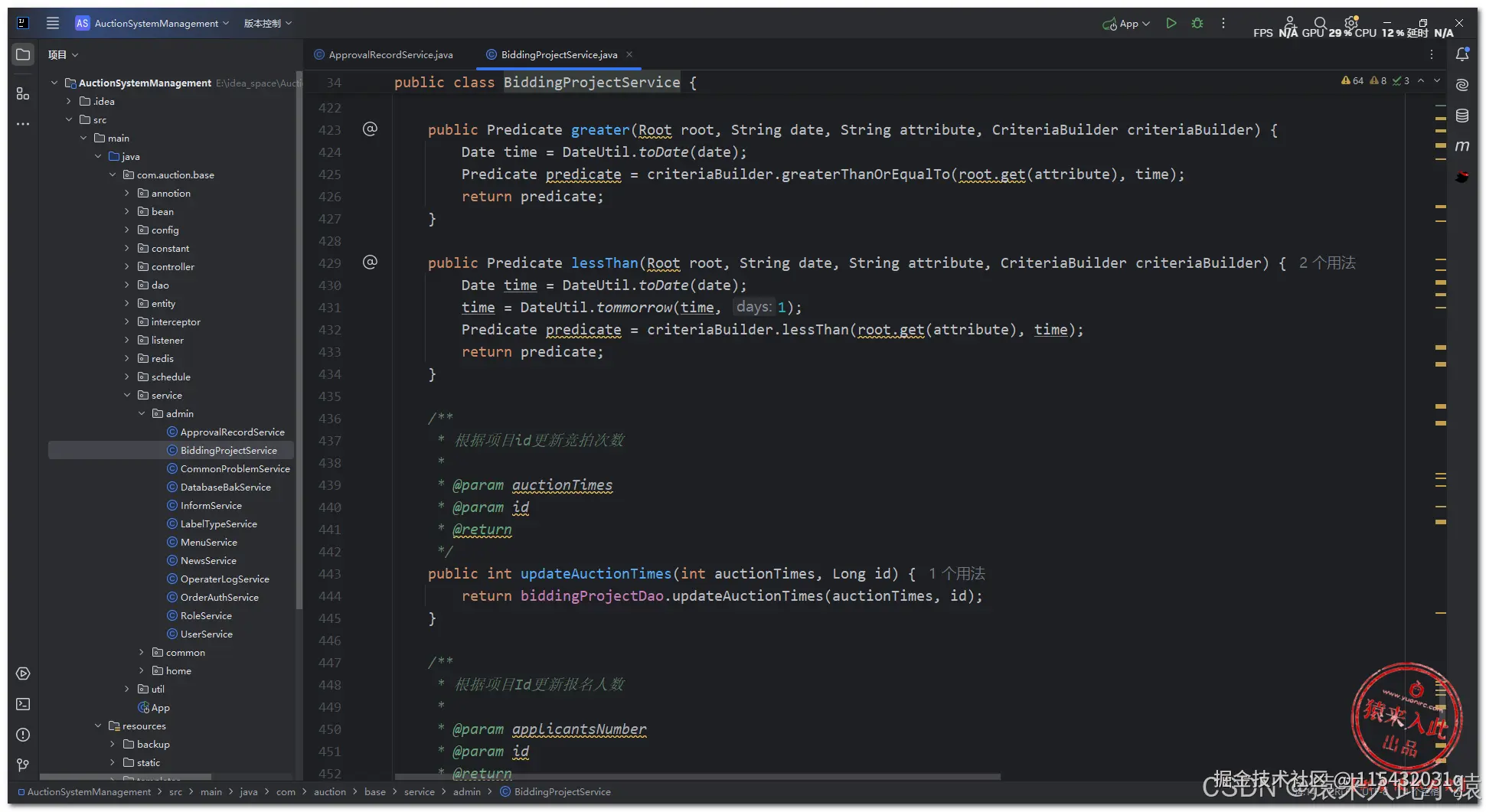1486x812 pixels.
Task: Expand the .idea folder
Action: [69, 101]
